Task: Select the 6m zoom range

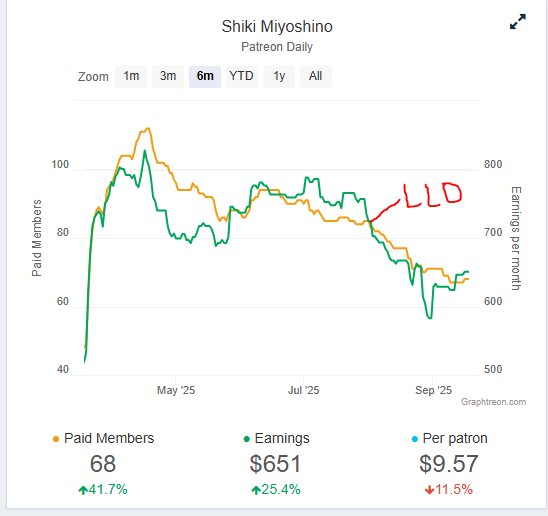Action: tap(205, 76)
